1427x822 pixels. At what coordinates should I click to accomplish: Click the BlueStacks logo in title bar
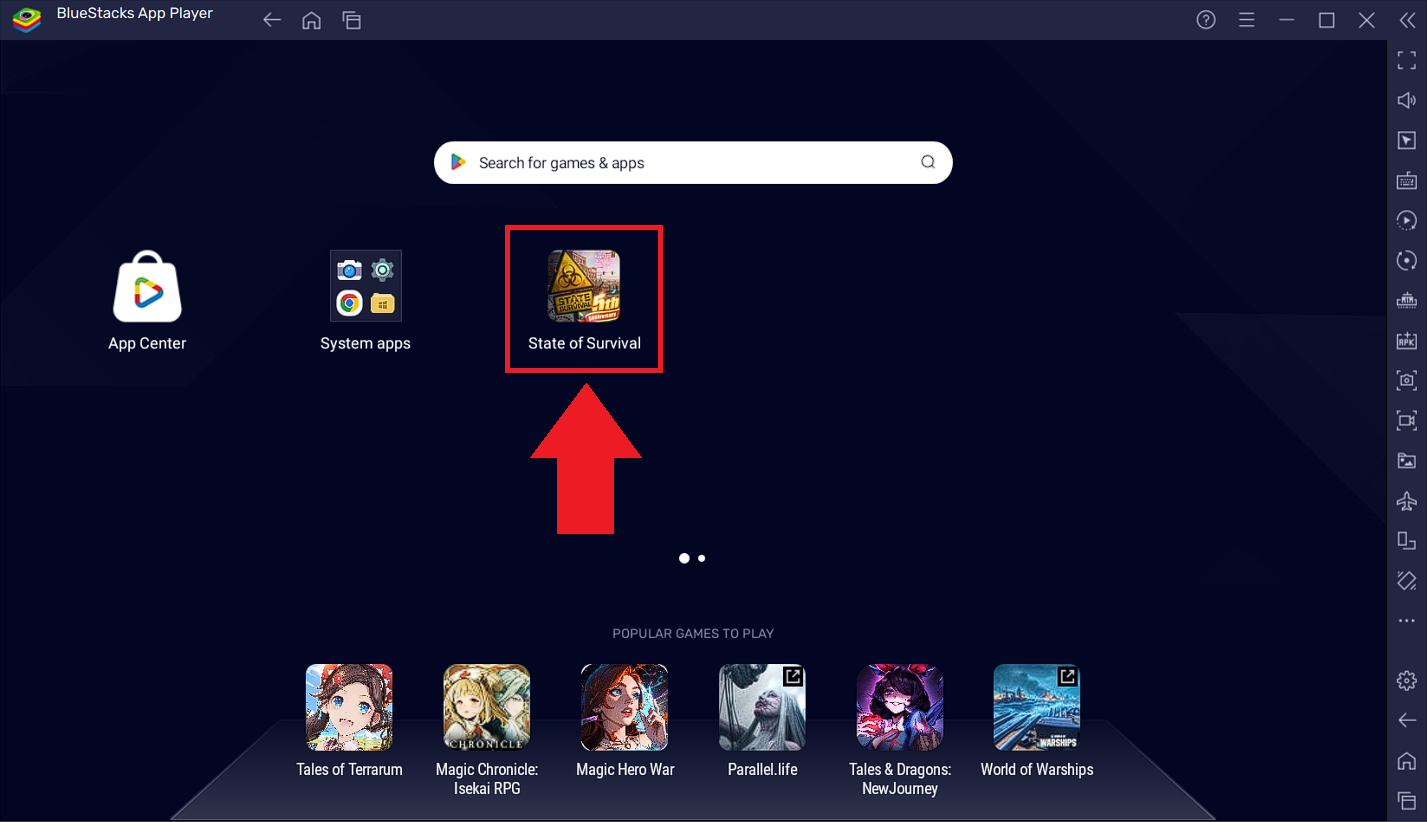(25, 20)
